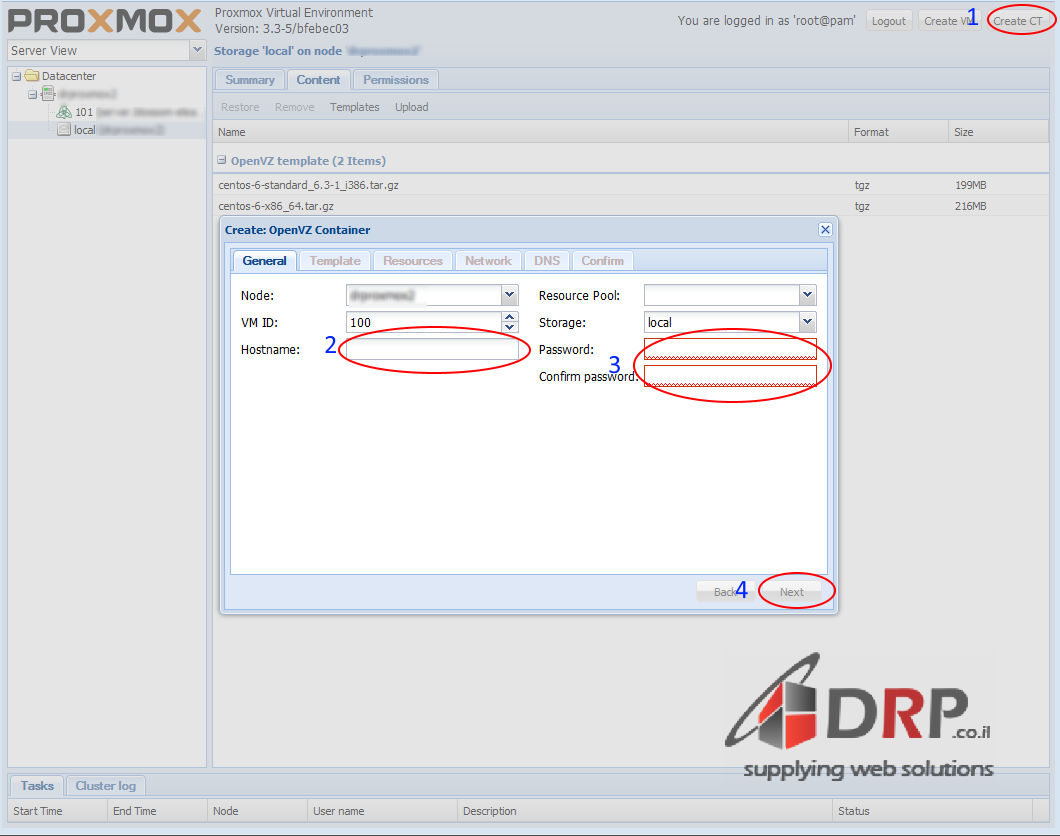Open the Permissions tab
1060x836 pixels.
coord(396,80)
